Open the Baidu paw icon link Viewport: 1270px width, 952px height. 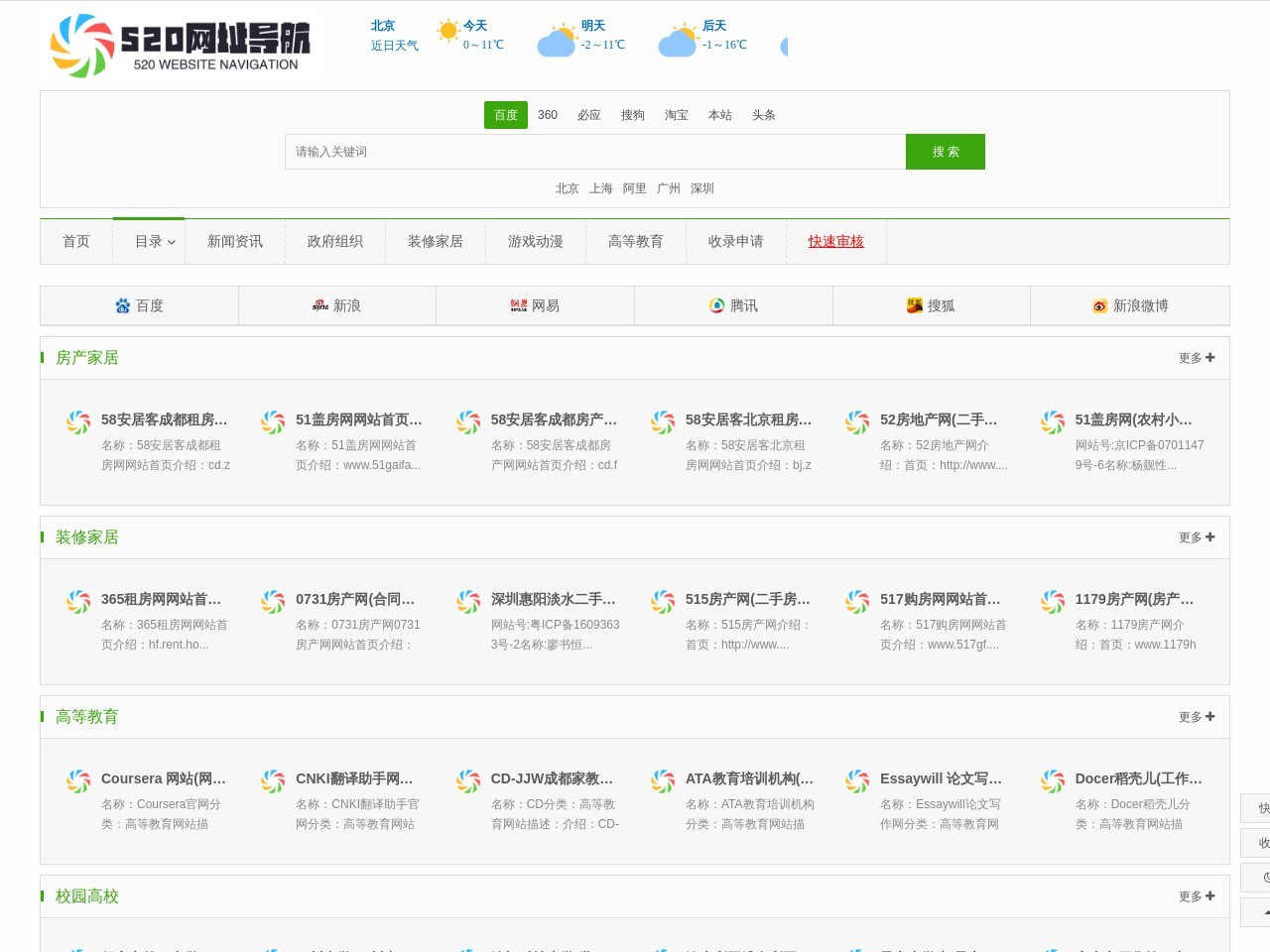pos(123,305)
